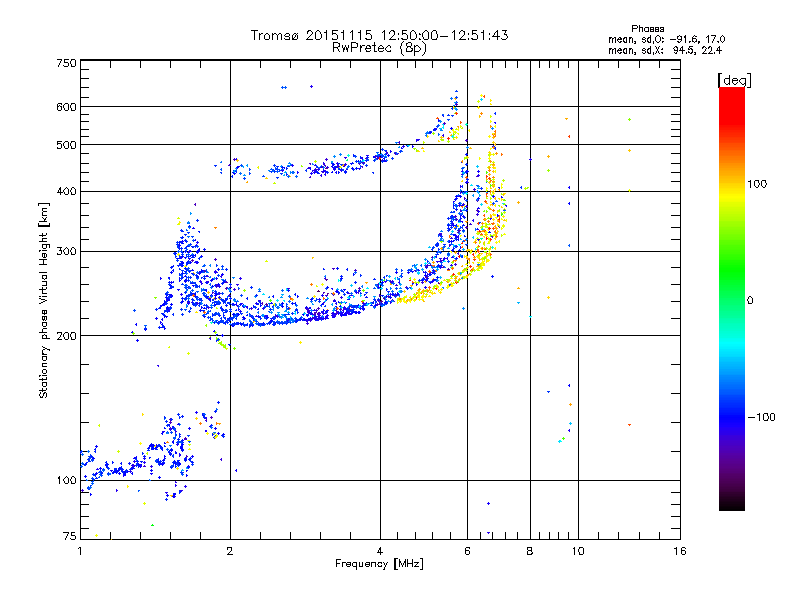800x600 pixels.
Task: Click the subtitle 'RwPretec (8p)'
Action: [x=379, y=48]
